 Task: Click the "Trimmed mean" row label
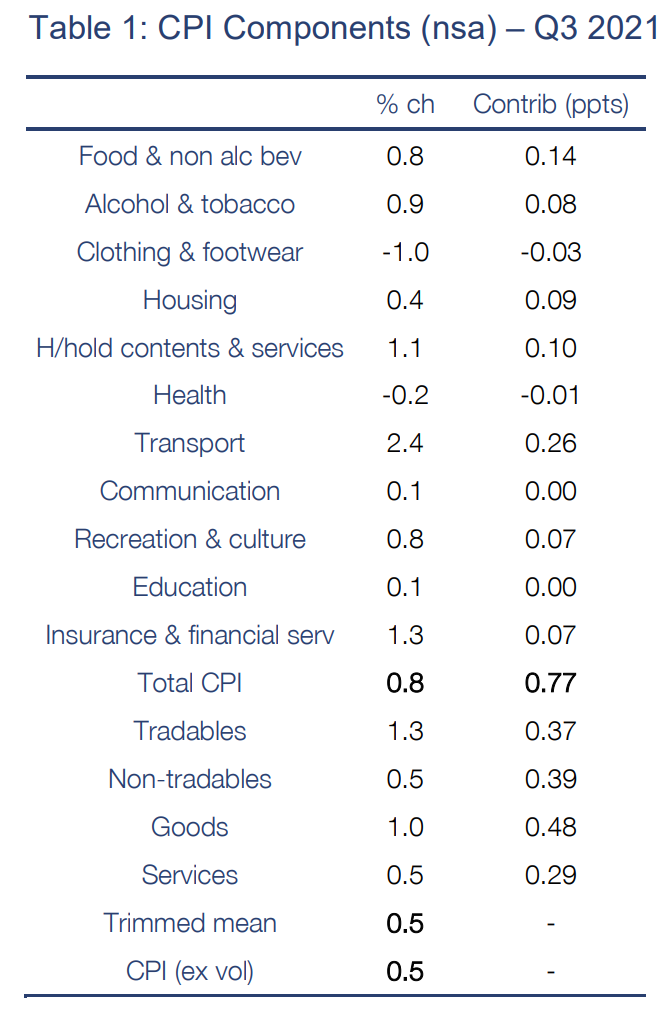(190, 923)
